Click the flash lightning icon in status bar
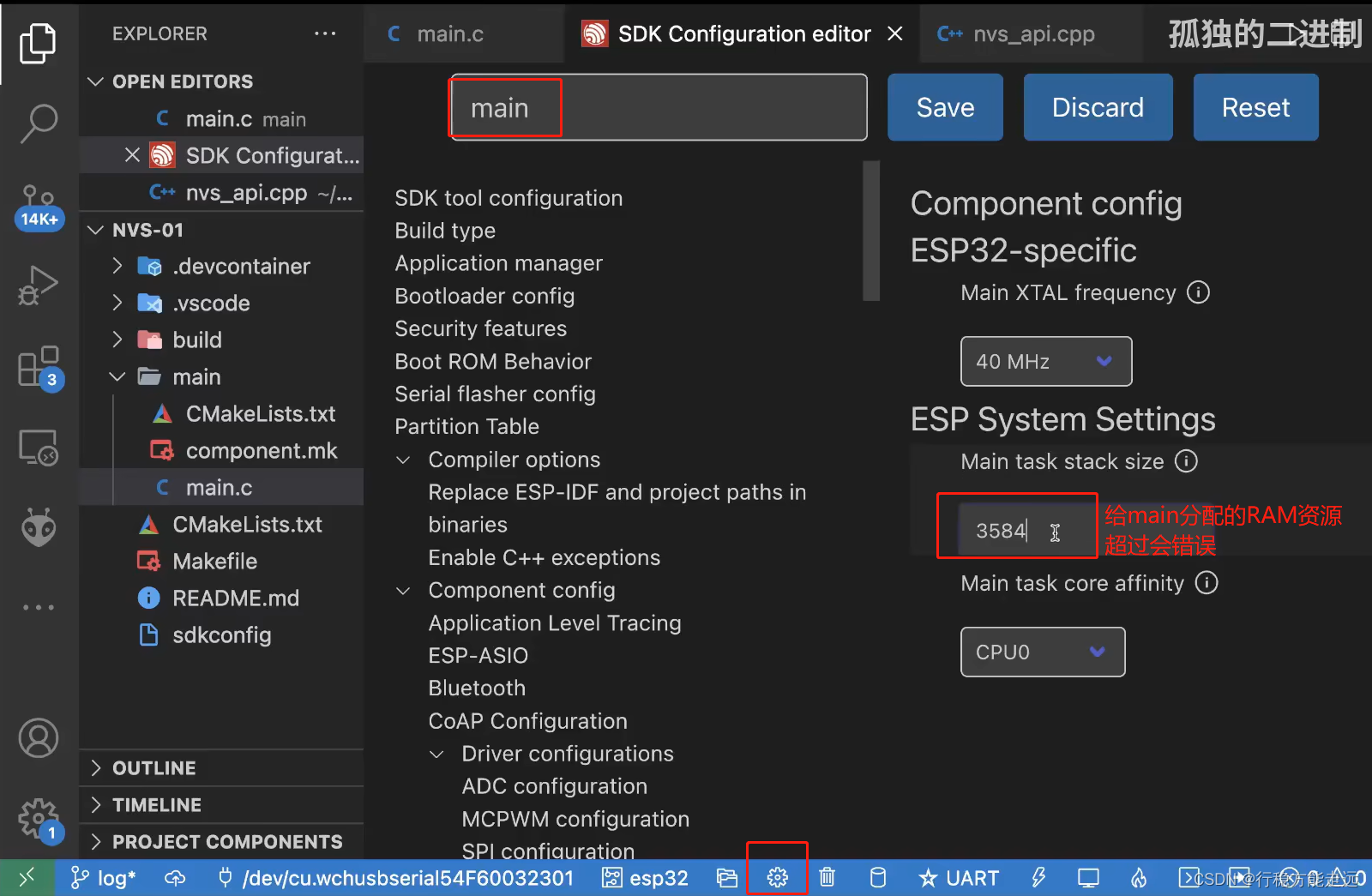Image resolution: width=1372 pixels, height=896 pixels. (1038, 877)
